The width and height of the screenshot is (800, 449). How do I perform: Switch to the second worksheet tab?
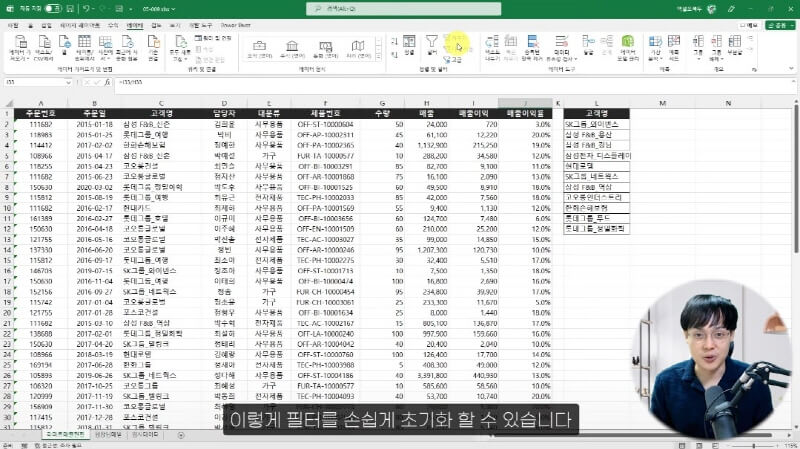point(109,435)
